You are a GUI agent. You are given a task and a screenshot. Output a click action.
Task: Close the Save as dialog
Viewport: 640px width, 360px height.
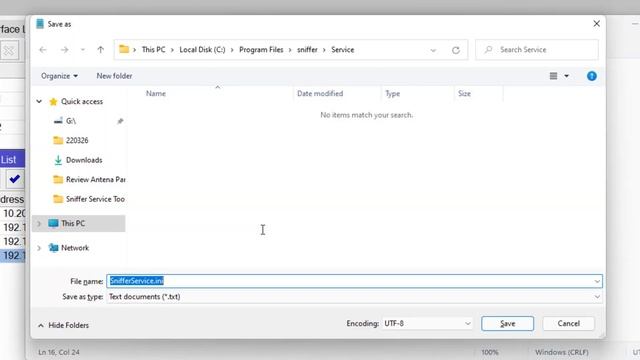coord(596,24)
